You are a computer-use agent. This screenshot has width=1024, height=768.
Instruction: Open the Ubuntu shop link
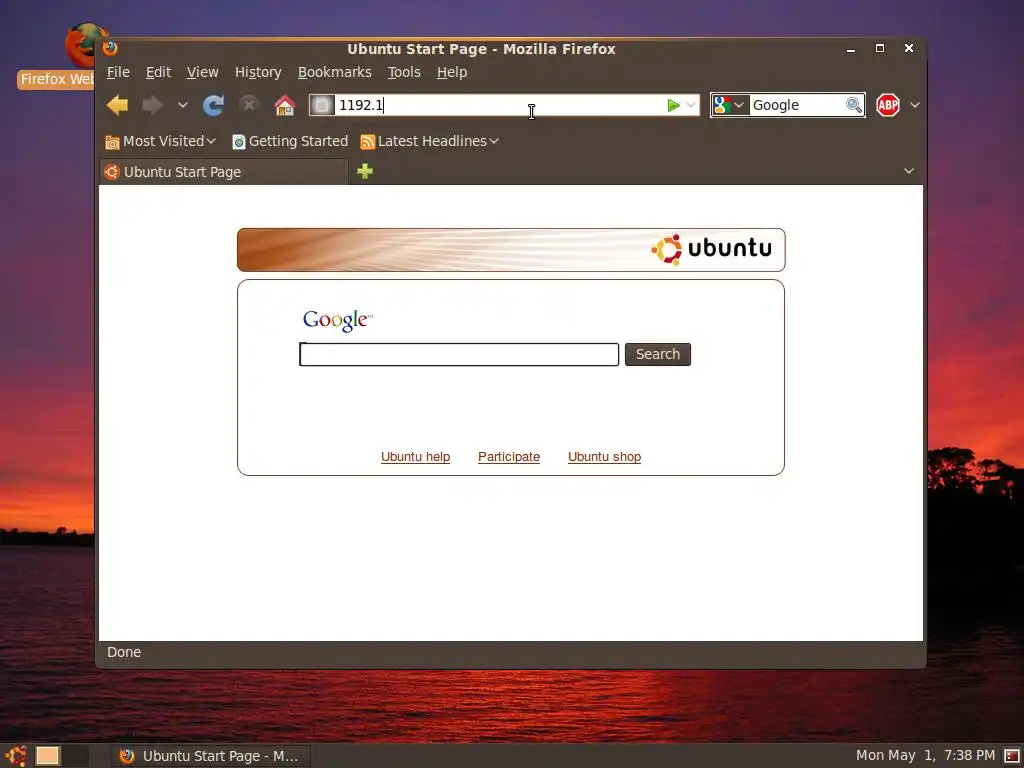604,456
